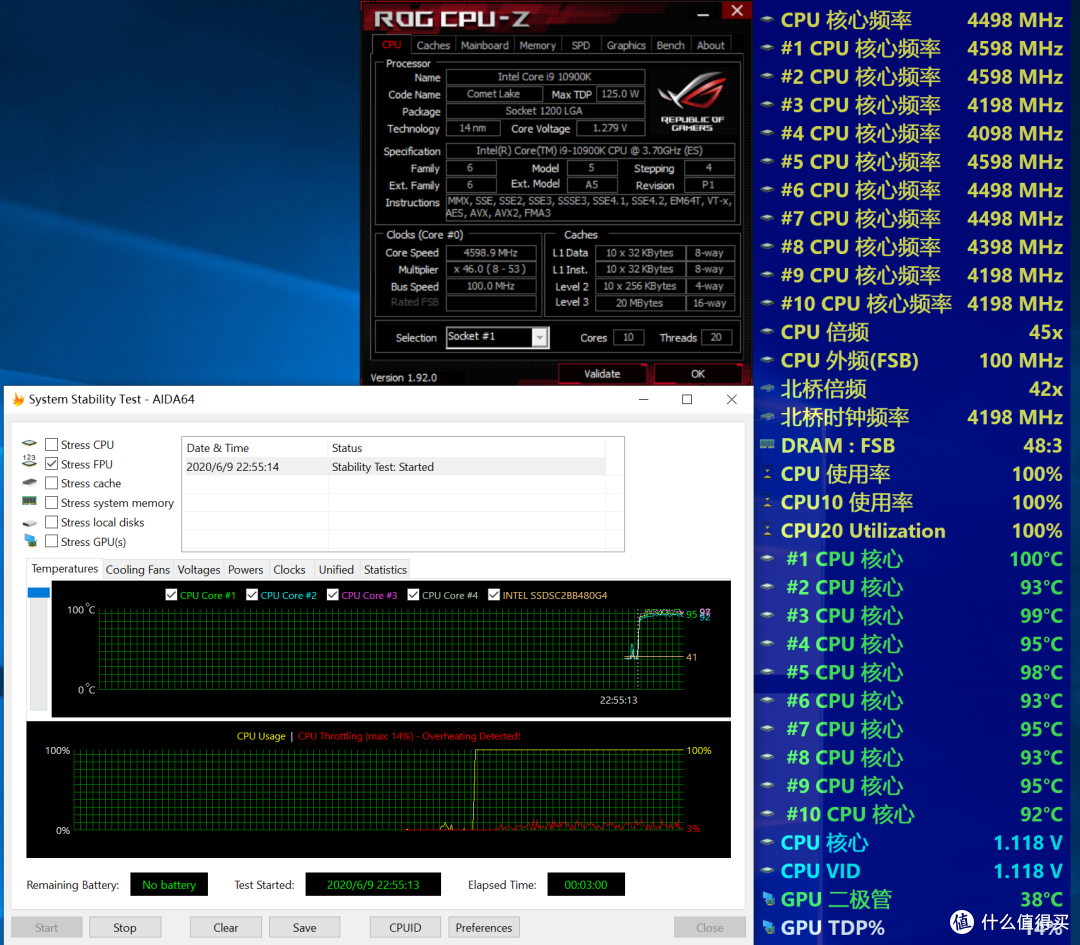Enable the Stress CPU checkbox
1080x945 pixels.
51,444
